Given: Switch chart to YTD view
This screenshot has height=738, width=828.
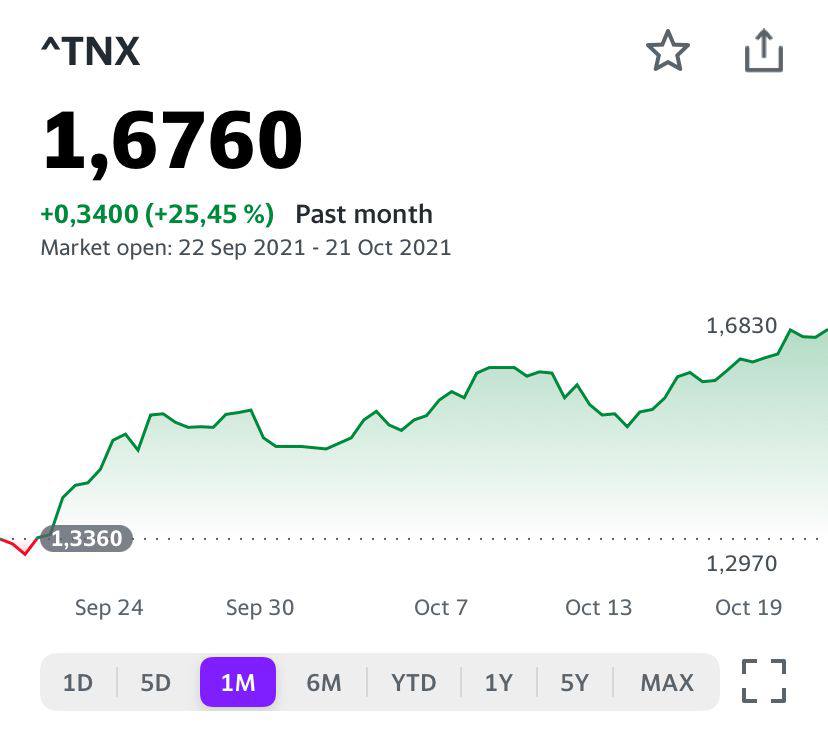Looking at the screenshot, I should [413, 683].
